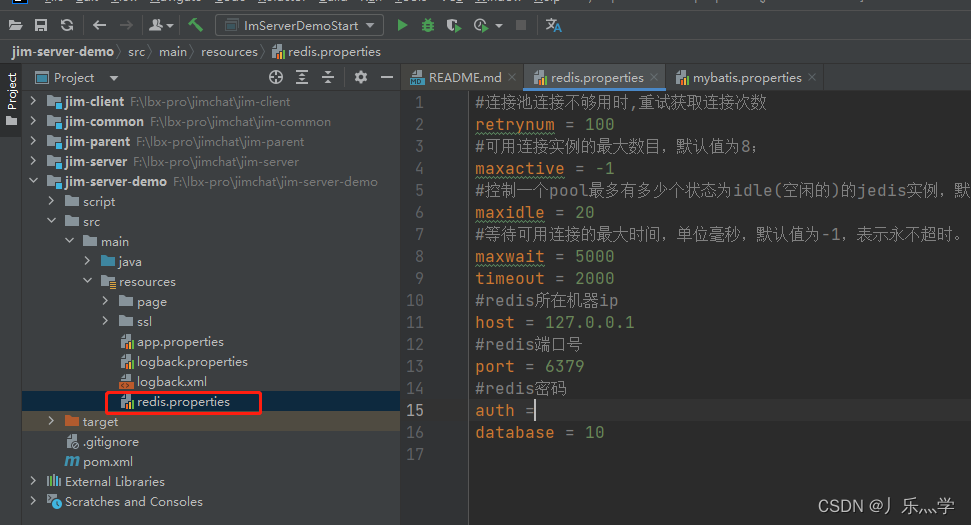The width and height of the screenshot is (971, 525).
Task: Close the mybatis.properties tab
Action: click(x=812, y=77)
